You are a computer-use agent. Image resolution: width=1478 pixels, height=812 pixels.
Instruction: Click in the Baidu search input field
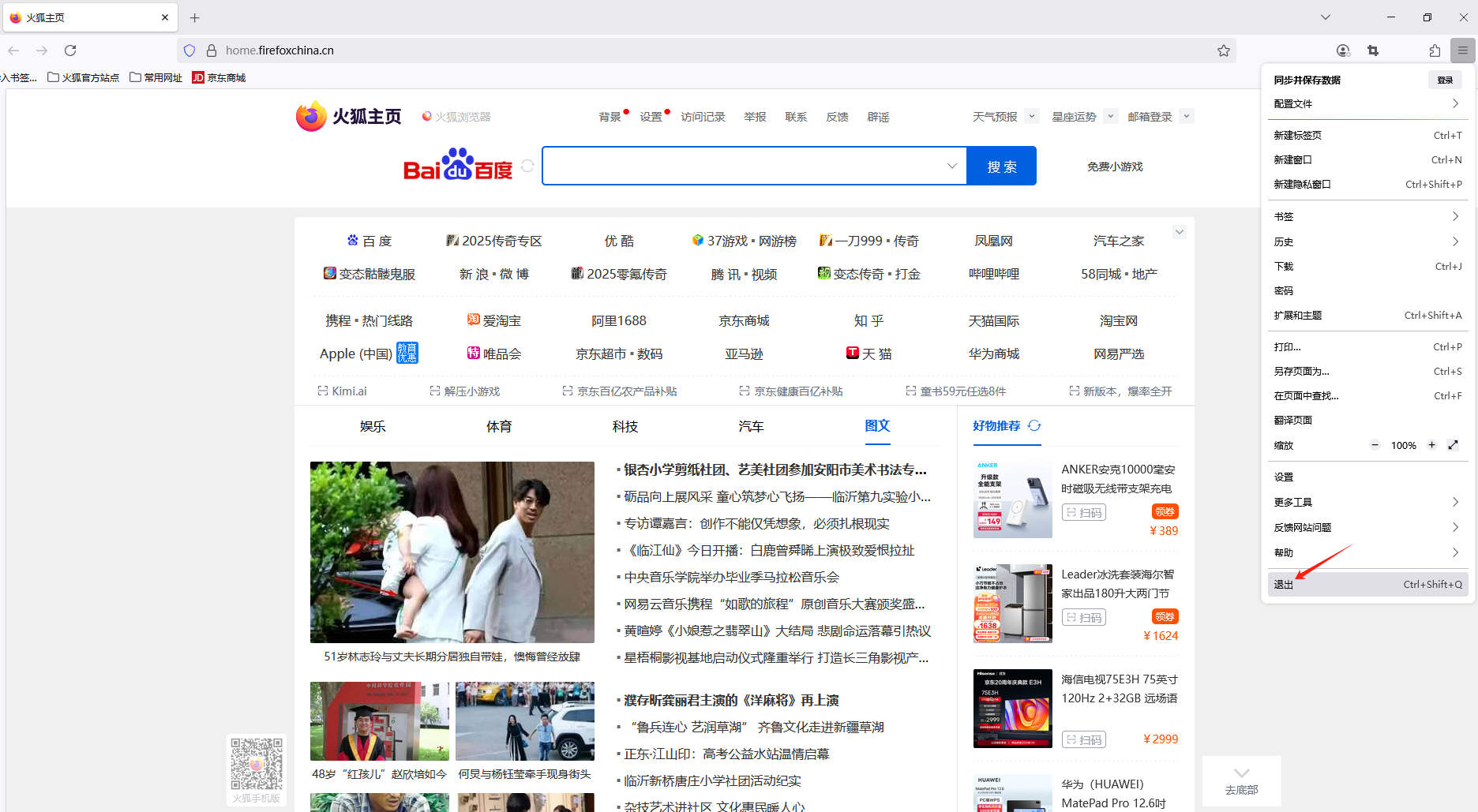(x=745, y=166)
